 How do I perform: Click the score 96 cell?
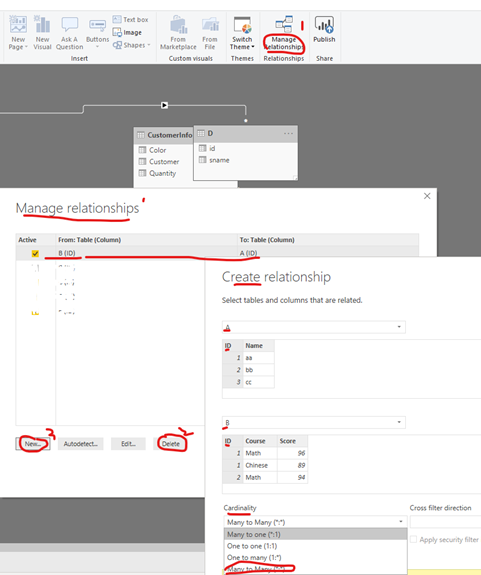(x=292, y=453)
